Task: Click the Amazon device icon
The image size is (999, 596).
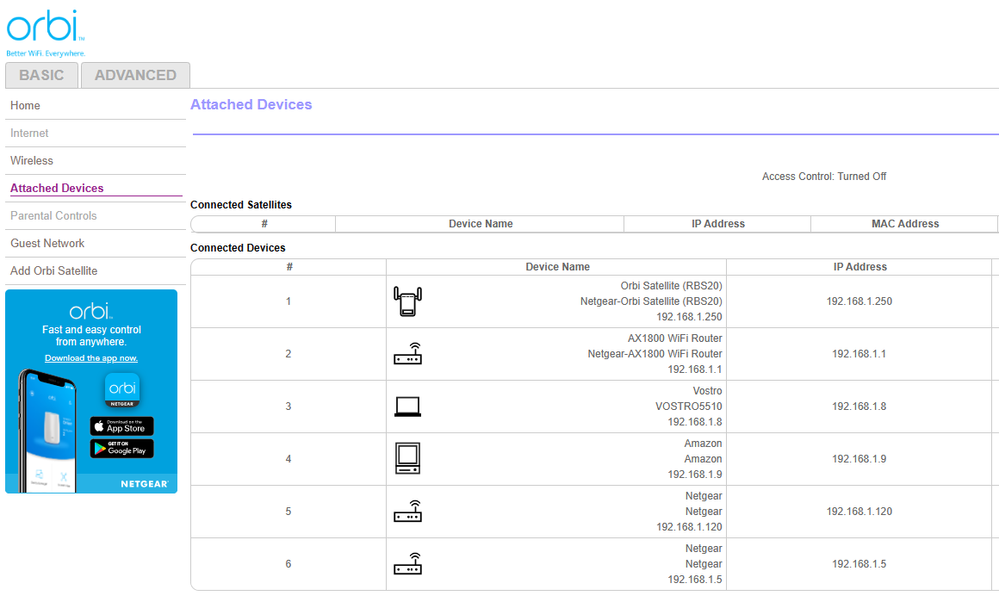Action: point(407,458)
